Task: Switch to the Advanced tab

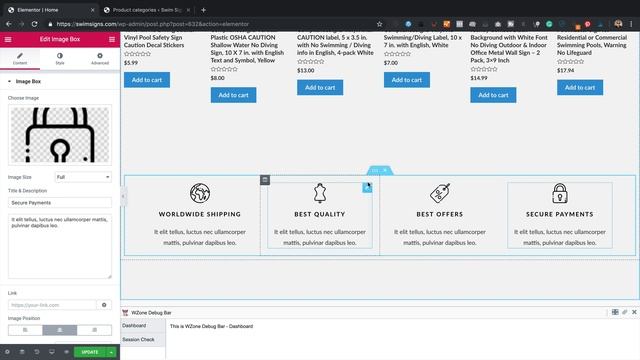Action: pos(100,58)
